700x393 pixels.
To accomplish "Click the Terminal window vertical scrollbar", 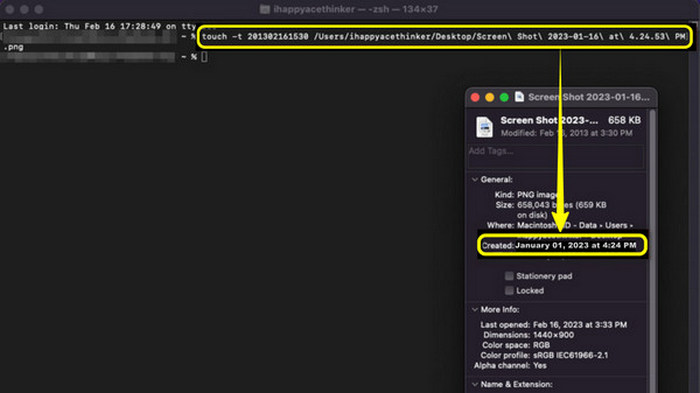I will (x=693, y=205).
